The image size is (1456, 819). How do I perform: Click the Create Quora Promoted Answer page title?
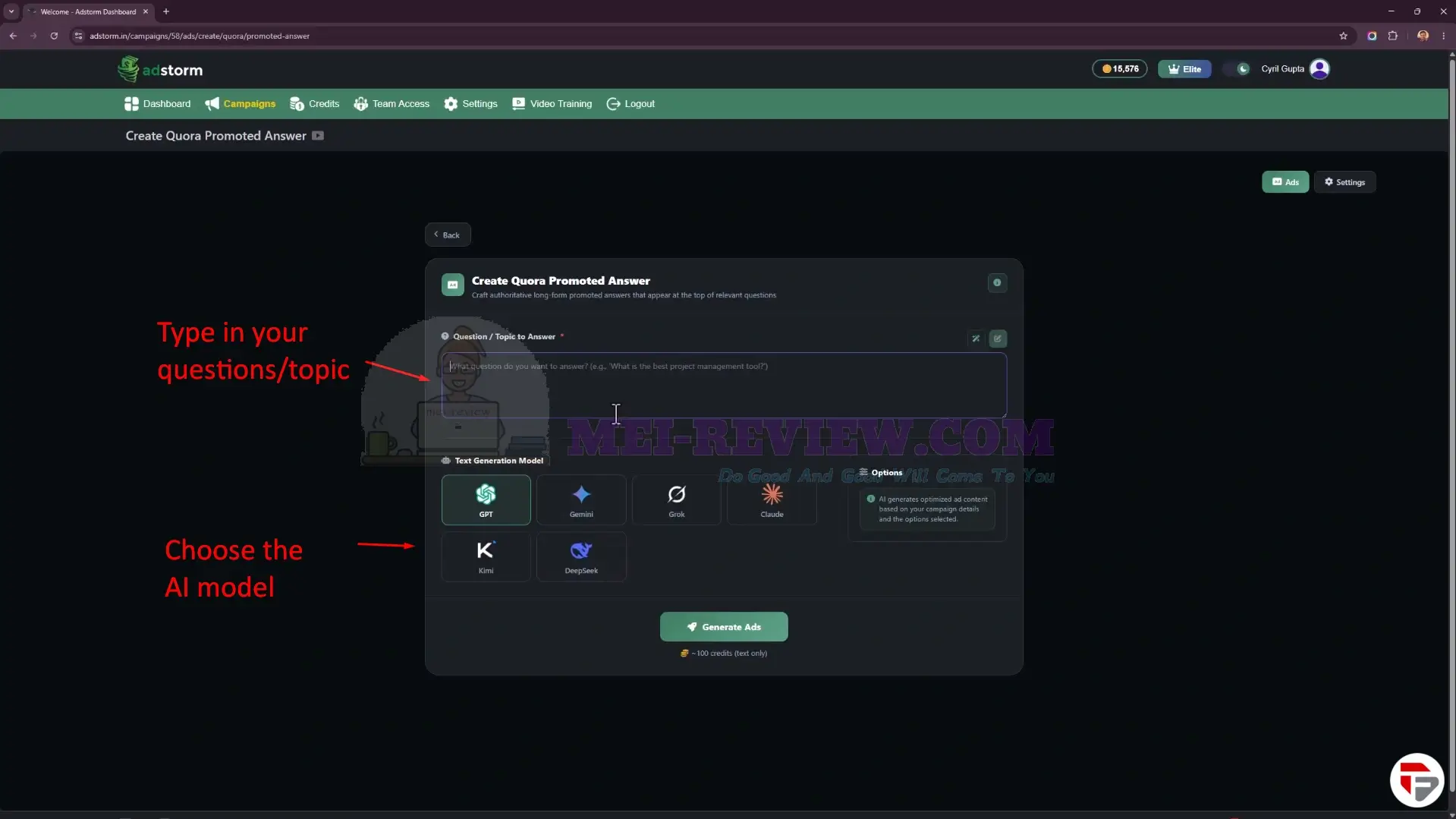[x=215, y=136]
